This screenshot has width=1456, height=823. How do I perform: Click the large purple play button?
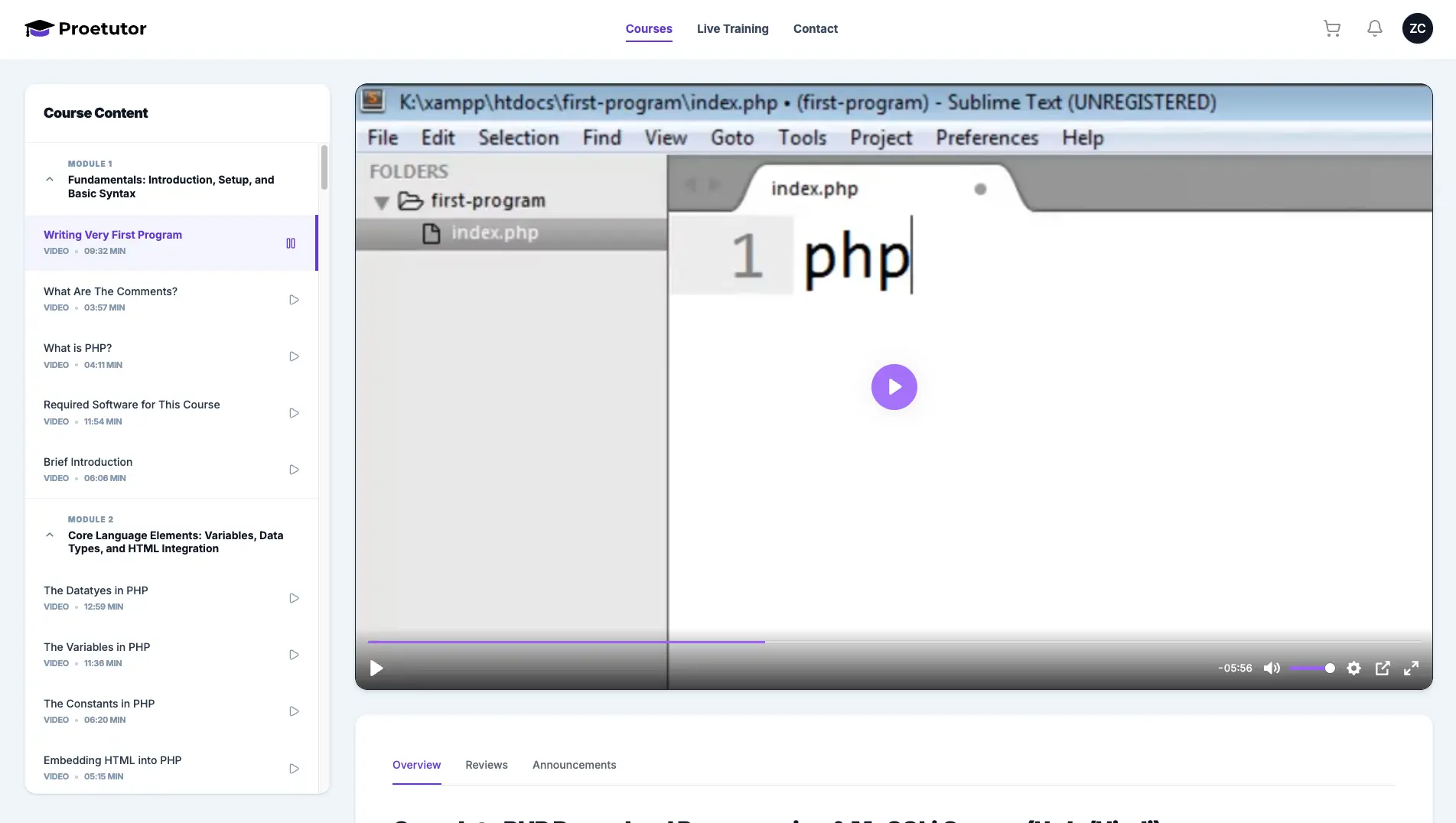pyautogui.click(x=894, y=387)
